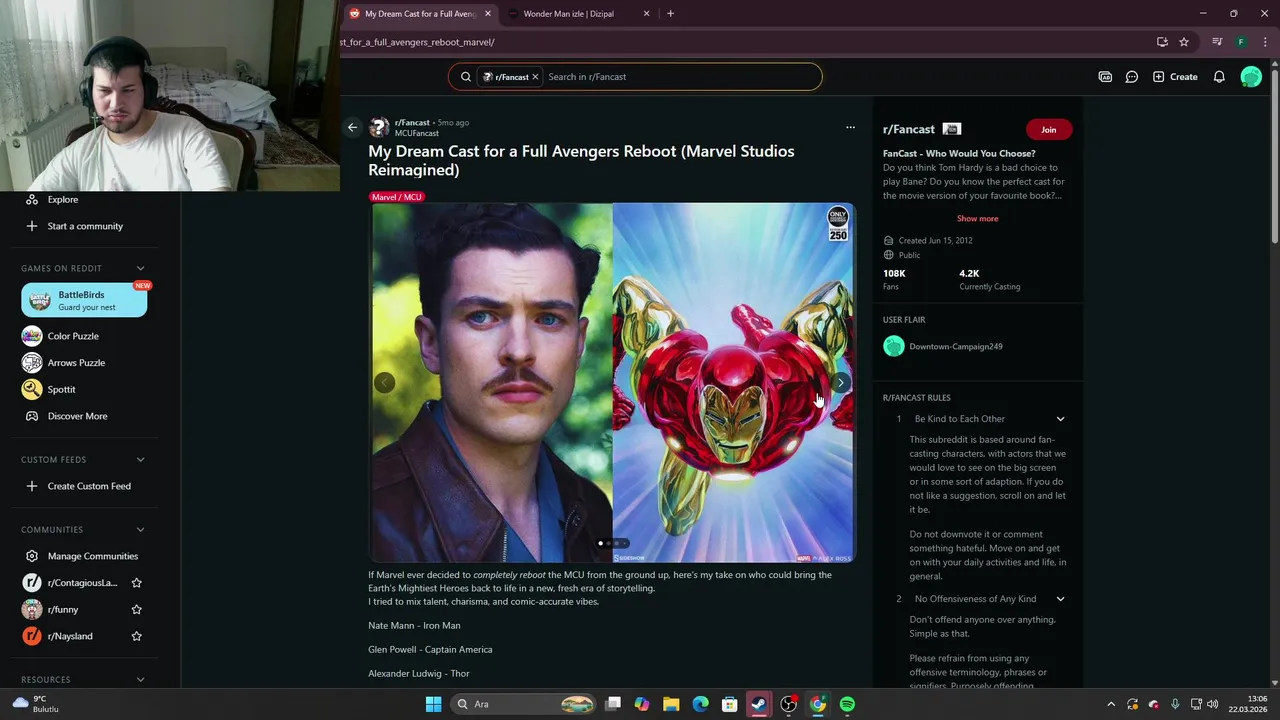Viewport: 1280px width, 720px height.
Task: Open the Windows Start menu
Action: tap(433, 704)
